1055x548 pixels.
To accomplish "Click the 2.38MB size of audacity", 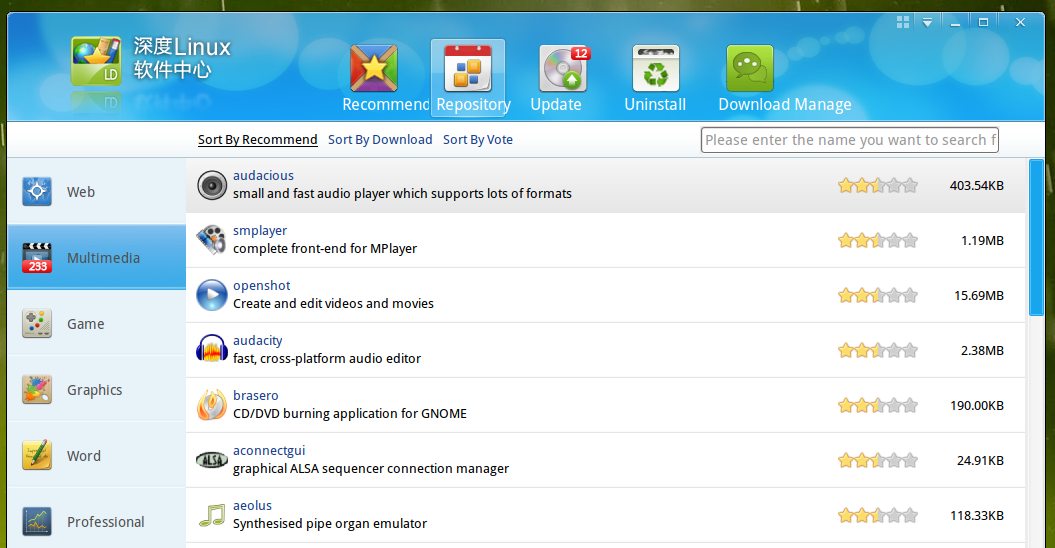I will click(x=982, y=350).
